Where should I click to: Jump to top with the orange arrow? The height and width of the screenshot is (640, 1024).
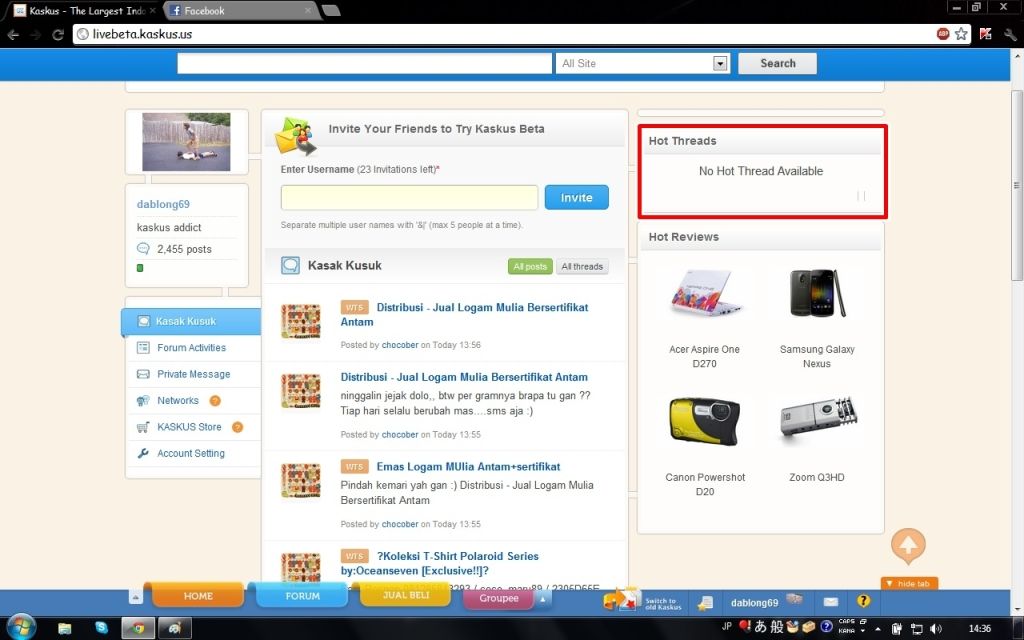click(x=908, y=545)
